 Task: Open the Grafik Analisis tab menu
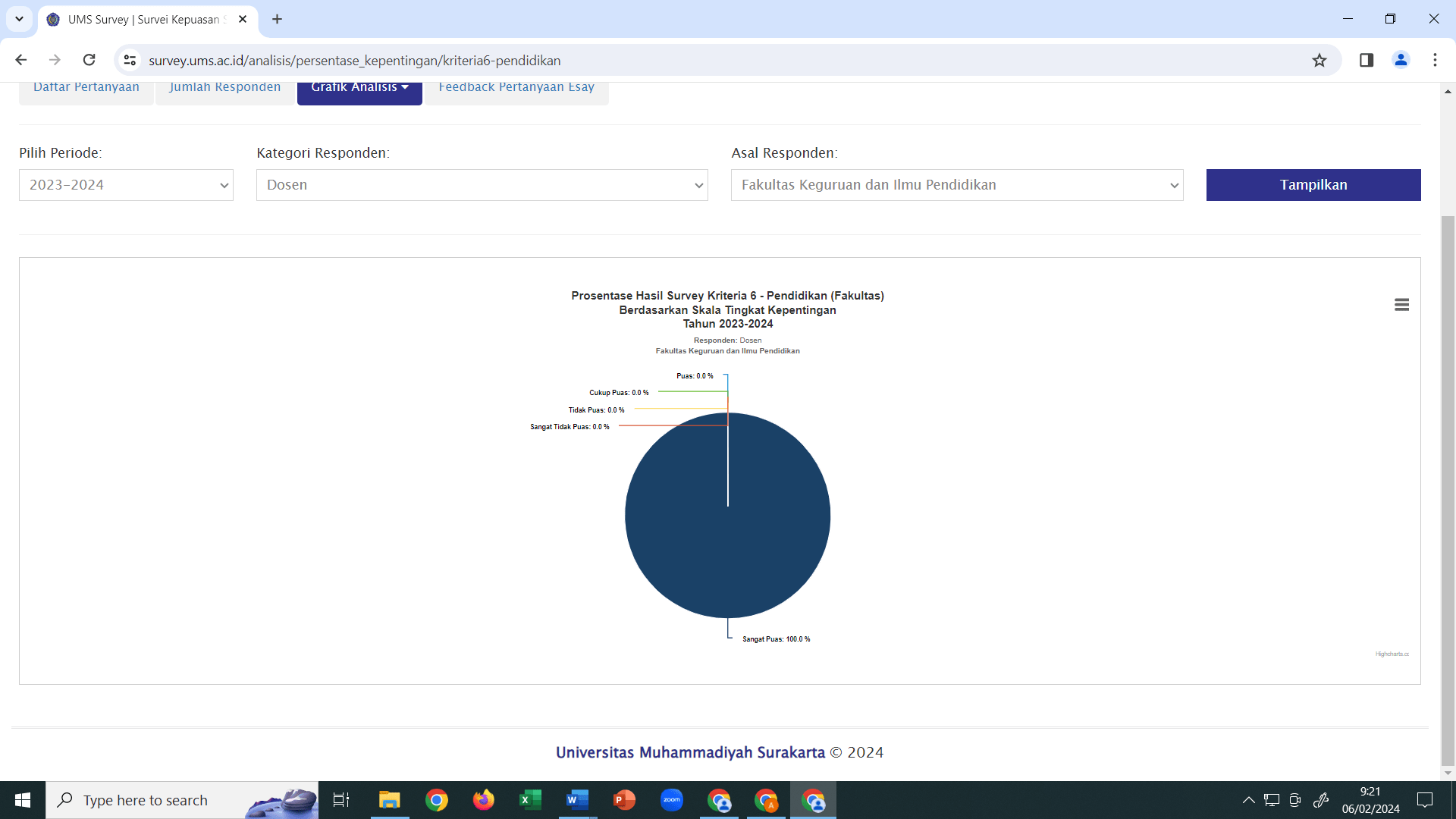pos(359,89)
